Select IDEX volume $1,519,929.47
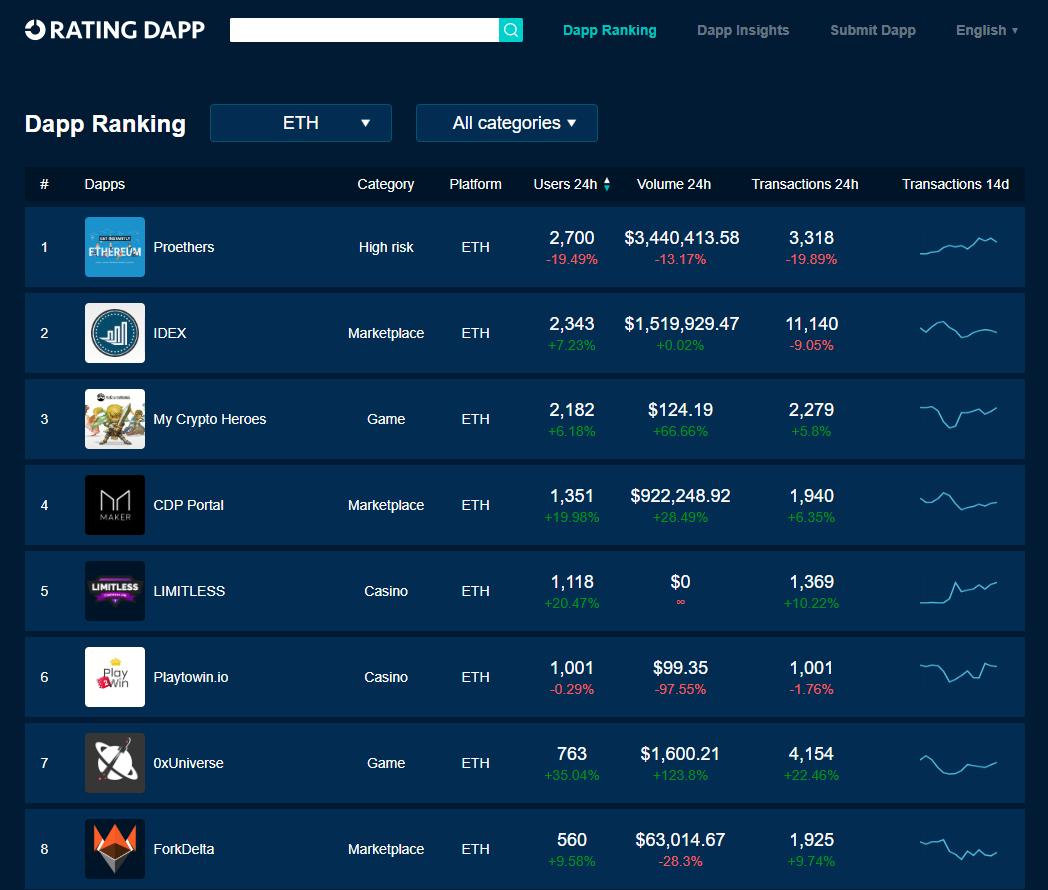Screen dimensions: 1048x890 point(682,324)
